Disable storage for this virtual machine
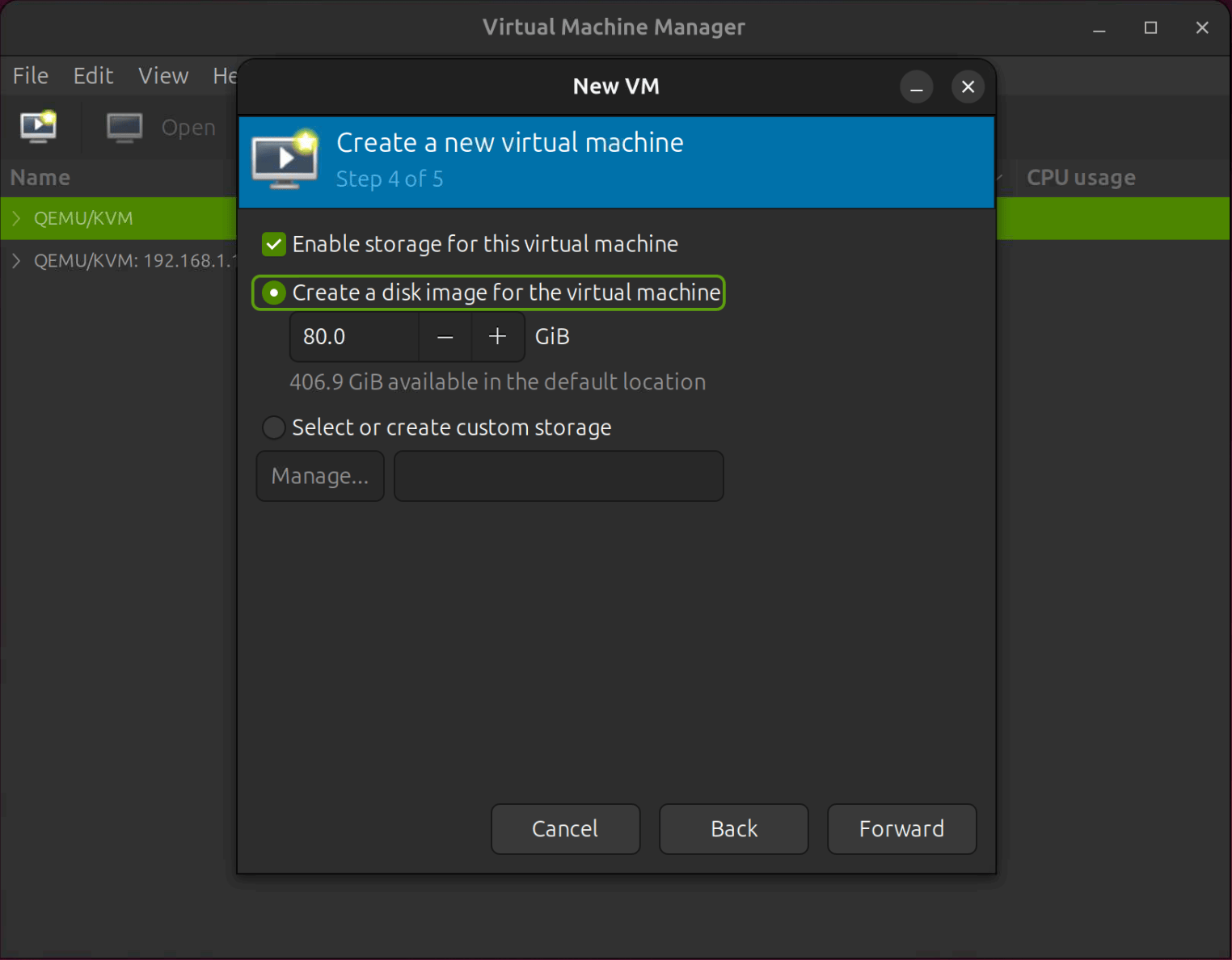The image size is (1232, 960). tap(273, 244)
